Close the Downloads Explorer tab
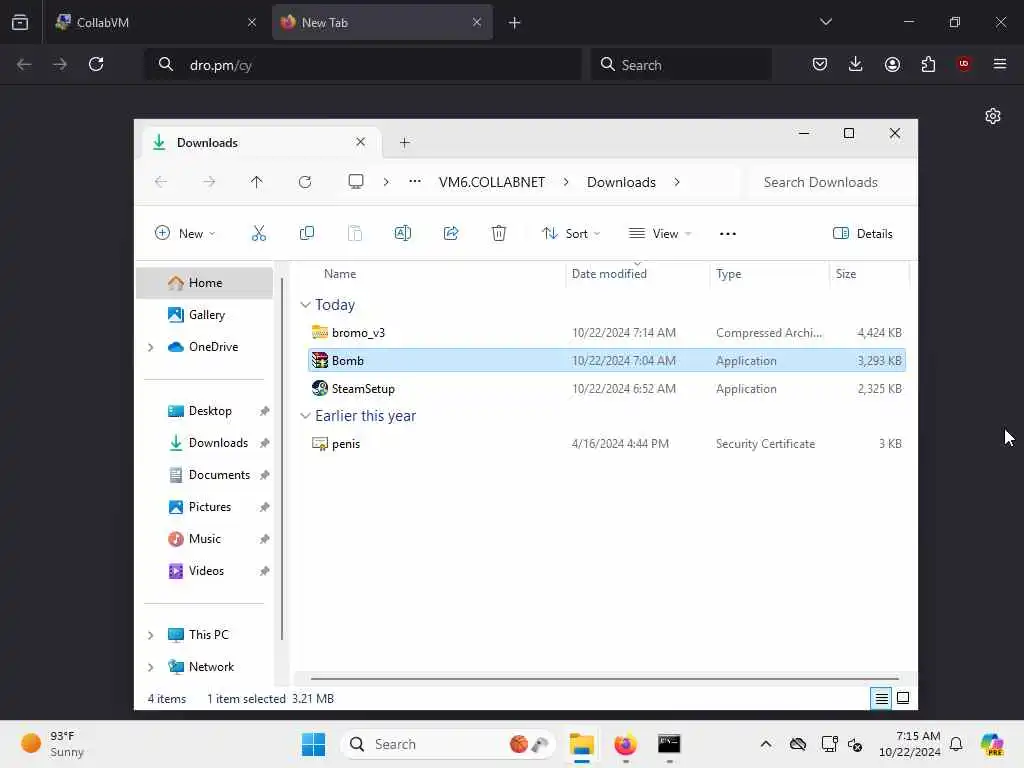 click(x=360, y=142)
